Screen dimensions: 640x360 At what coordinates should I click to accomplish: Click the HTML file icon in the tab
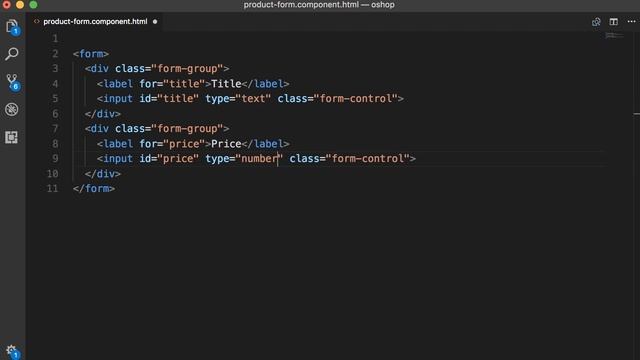(37, 21)
